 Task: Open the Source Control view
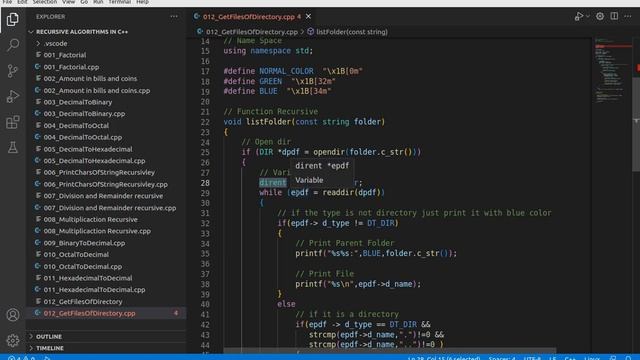pyautogui.click(x=13, y=71)
